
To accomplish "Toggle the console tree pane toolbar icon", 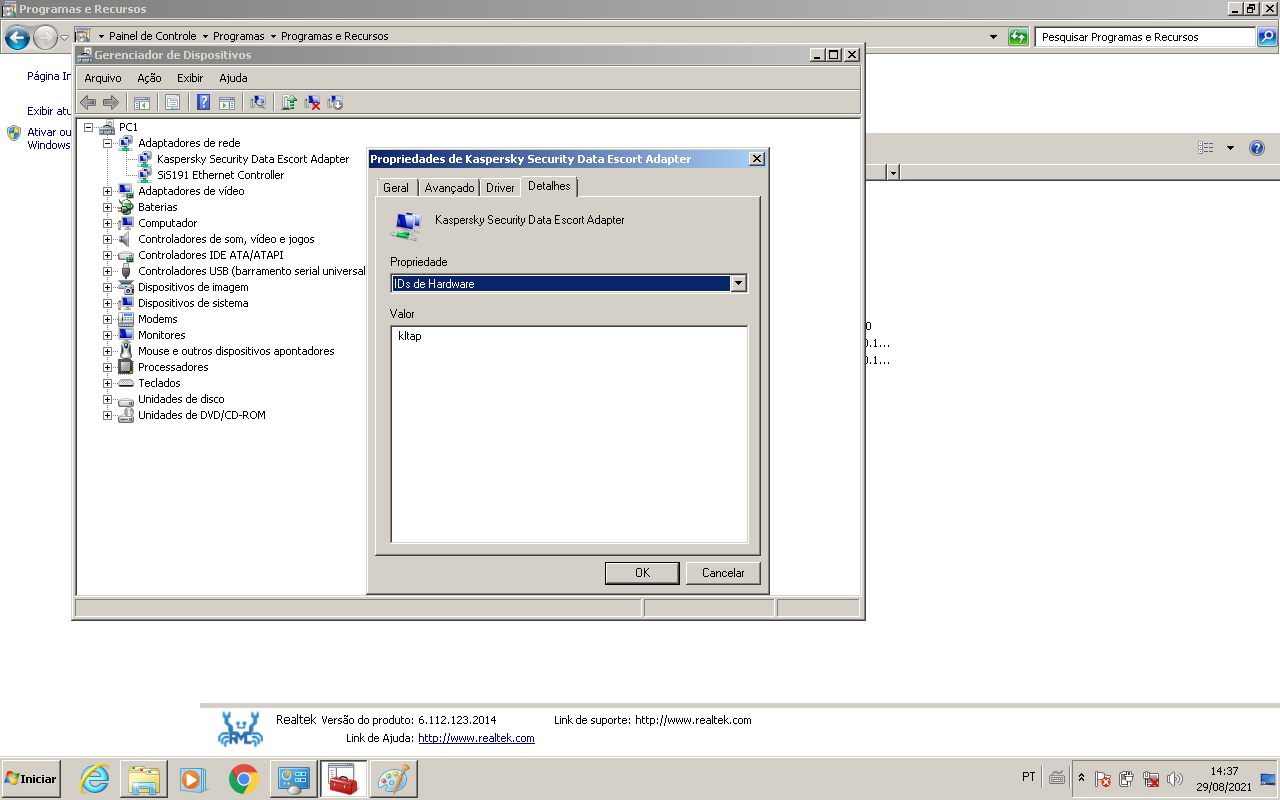I will click(x=142, y=102).
